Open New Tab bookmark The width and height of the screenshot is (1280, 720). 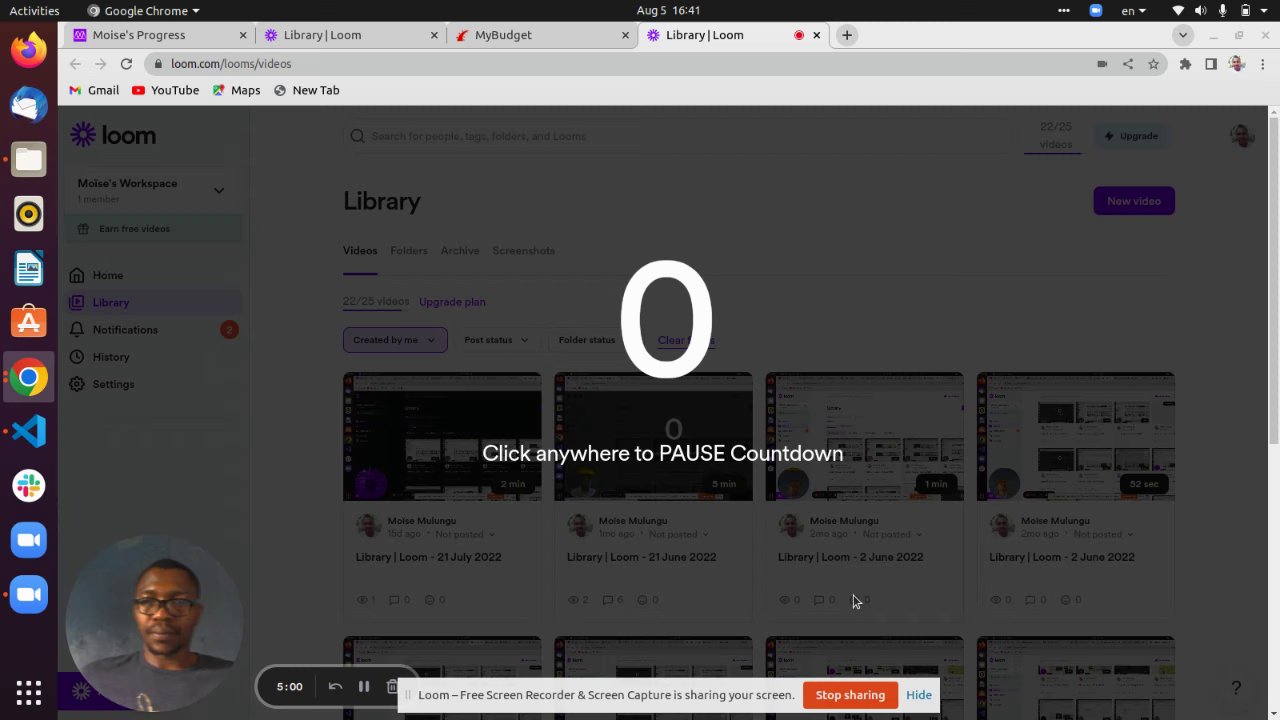click(x=306, y=90)
